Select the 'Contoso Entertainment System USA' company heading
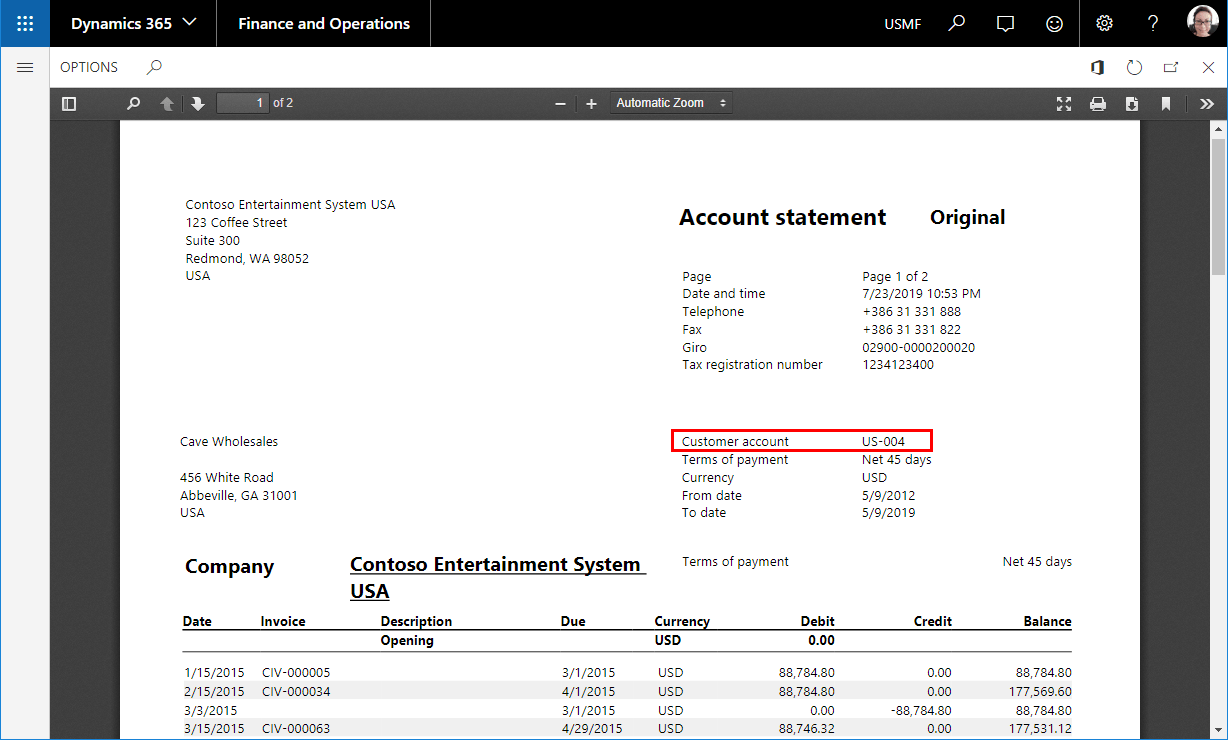Screen dimensions: 1228x740 (x=497, y=578)
